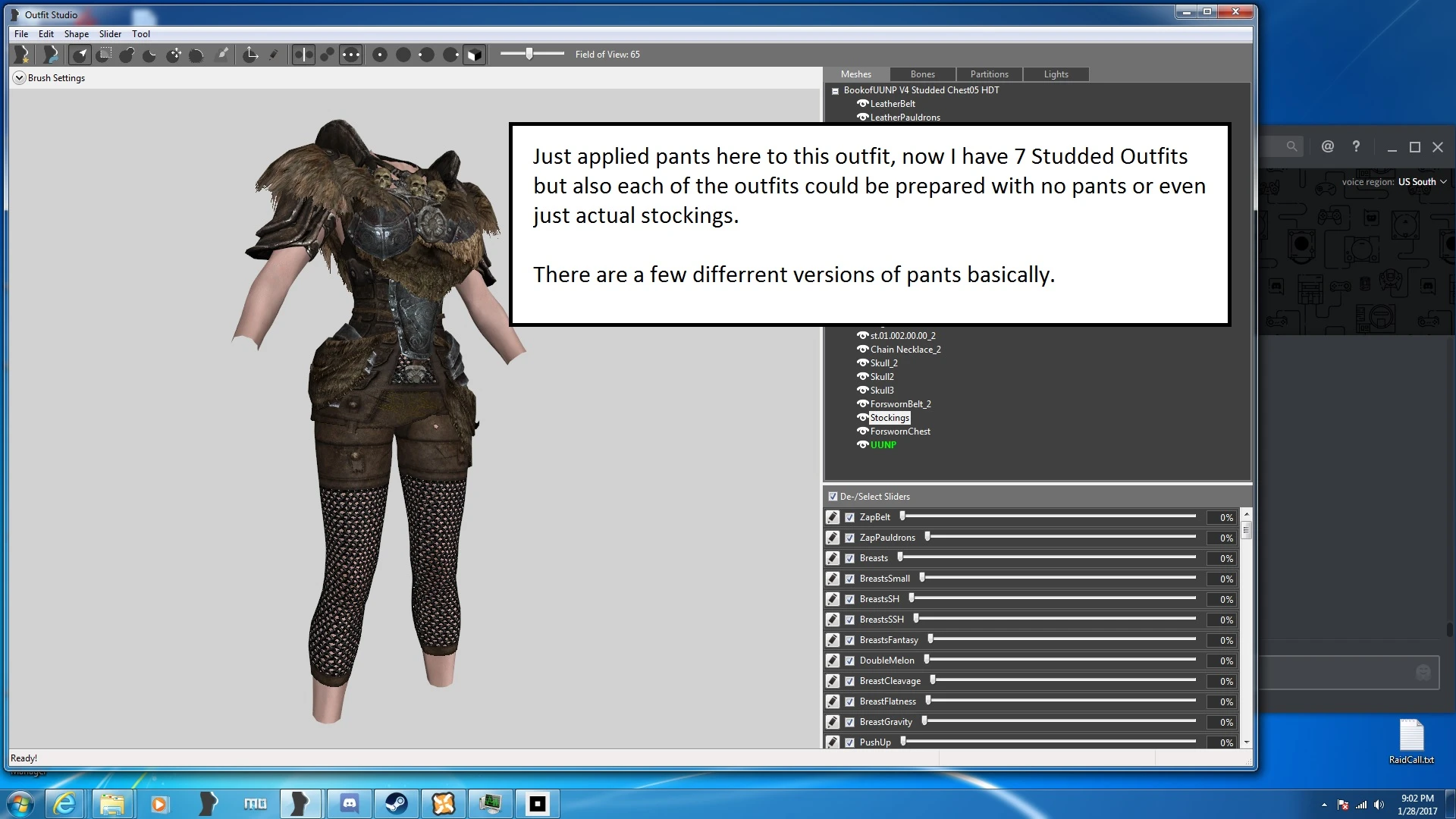
Task: Uncheck the BreastsFantasy slider checkbox
Action: click(850, 640)
